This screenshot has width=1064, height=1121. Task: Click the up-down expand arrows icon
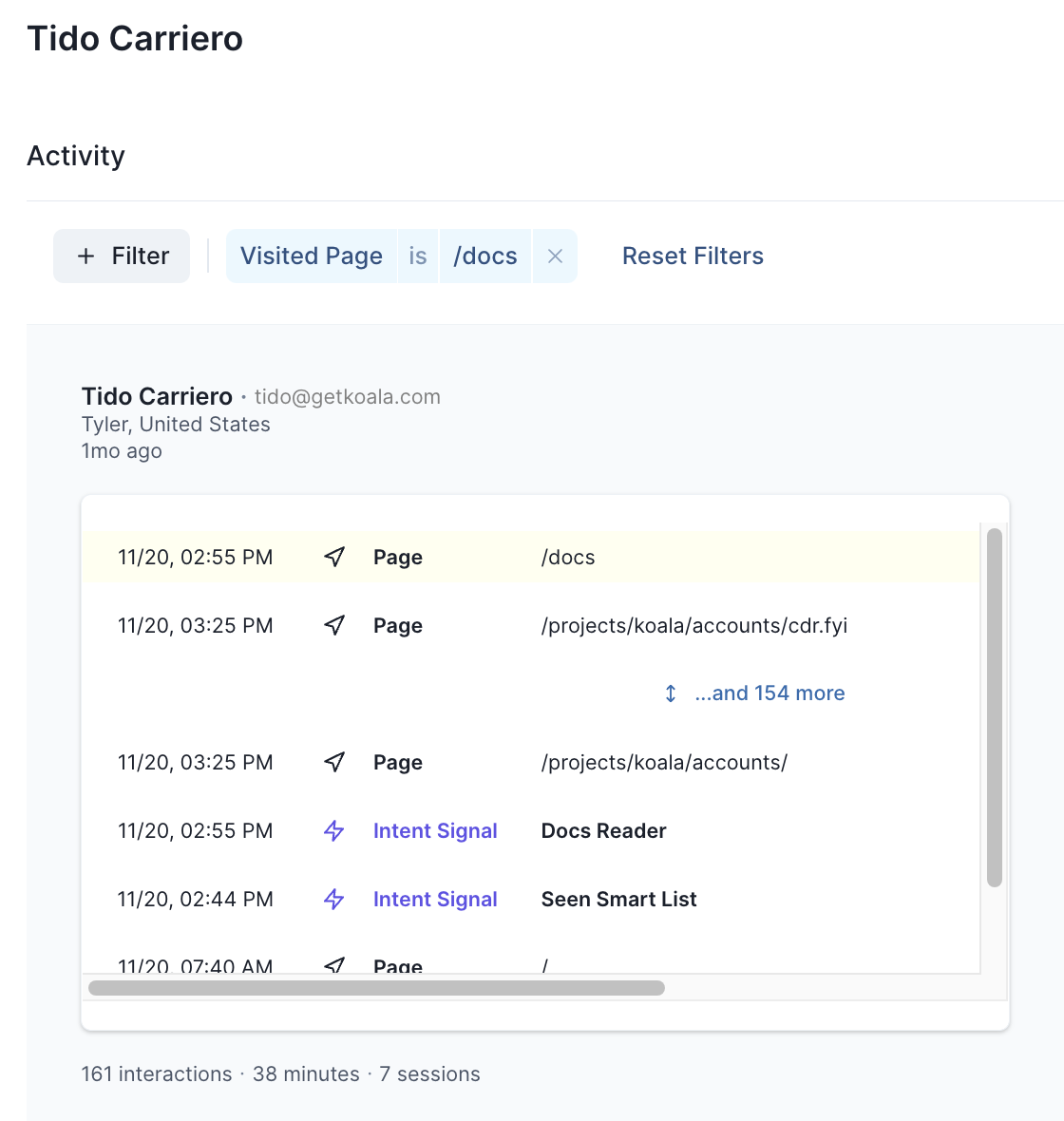[671, 693]
